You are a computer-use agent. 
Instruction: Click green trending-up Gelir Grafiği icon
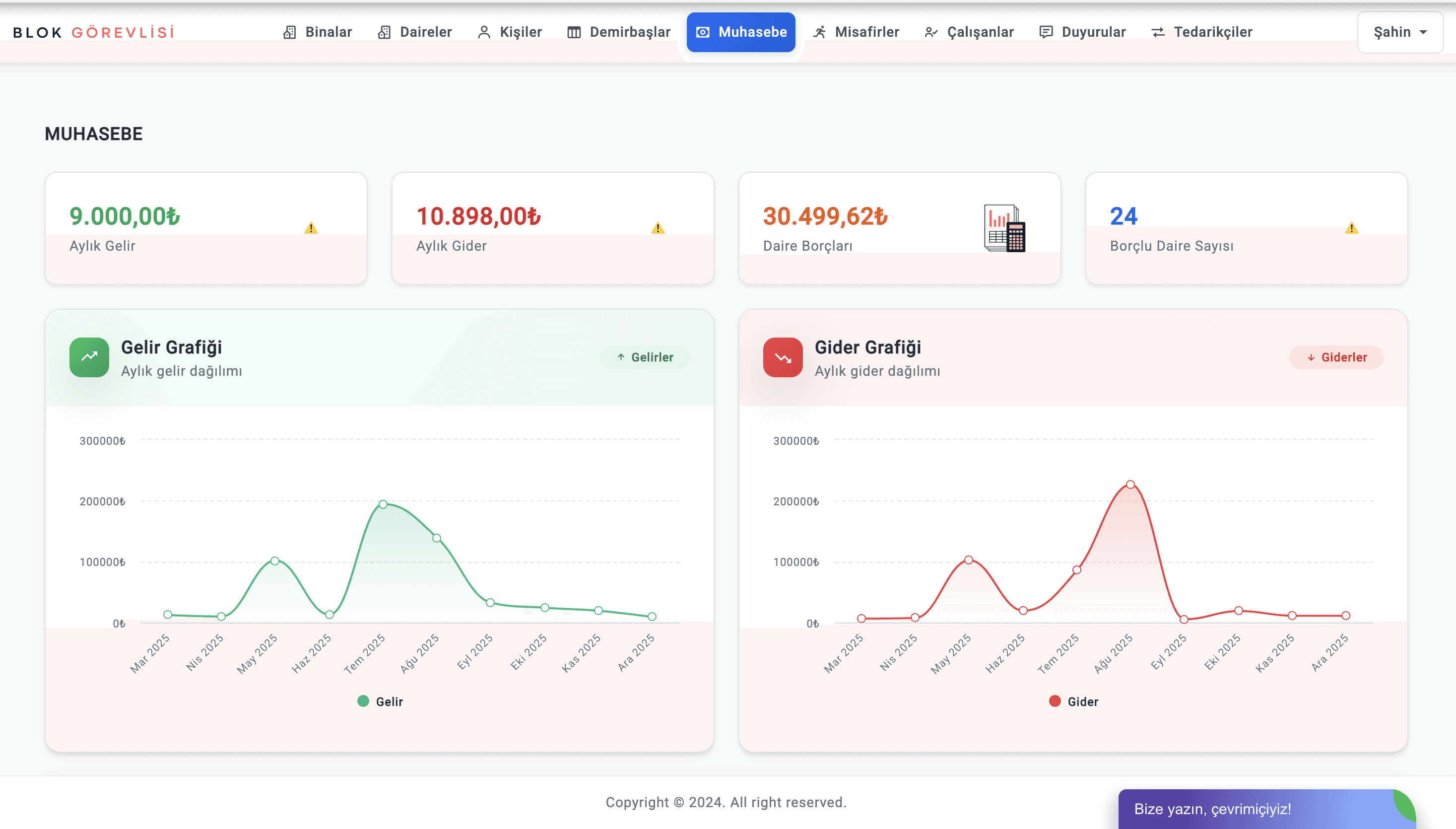coord(89,357)
